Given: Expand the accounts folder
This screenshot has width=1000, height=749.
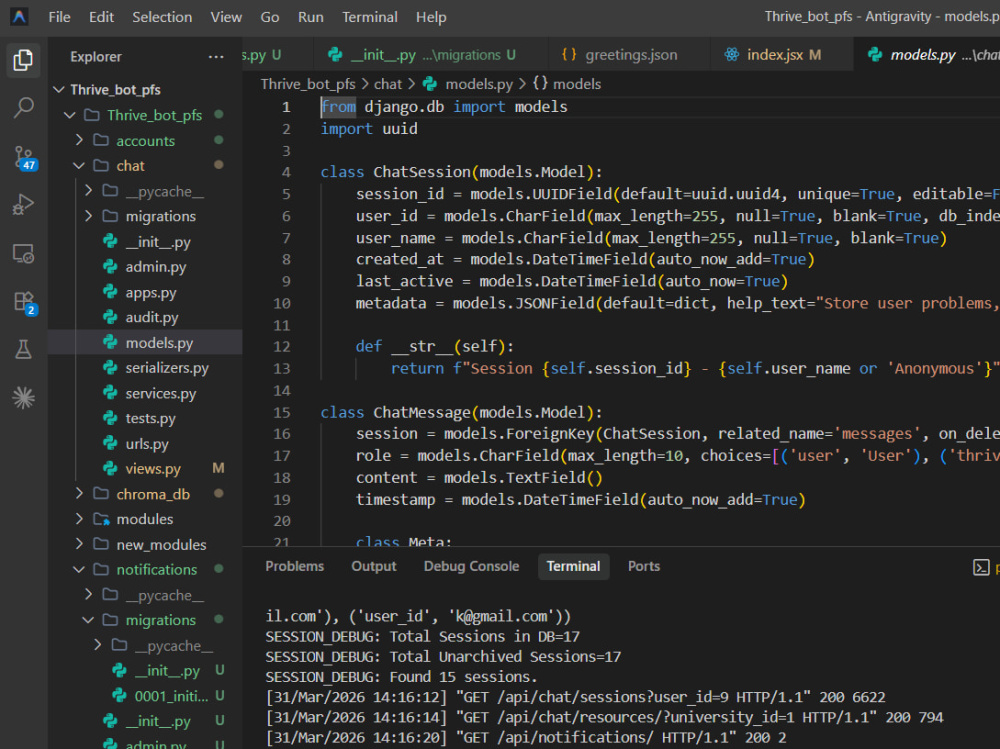Looking at the screenshot, I should tap(145, 140).
